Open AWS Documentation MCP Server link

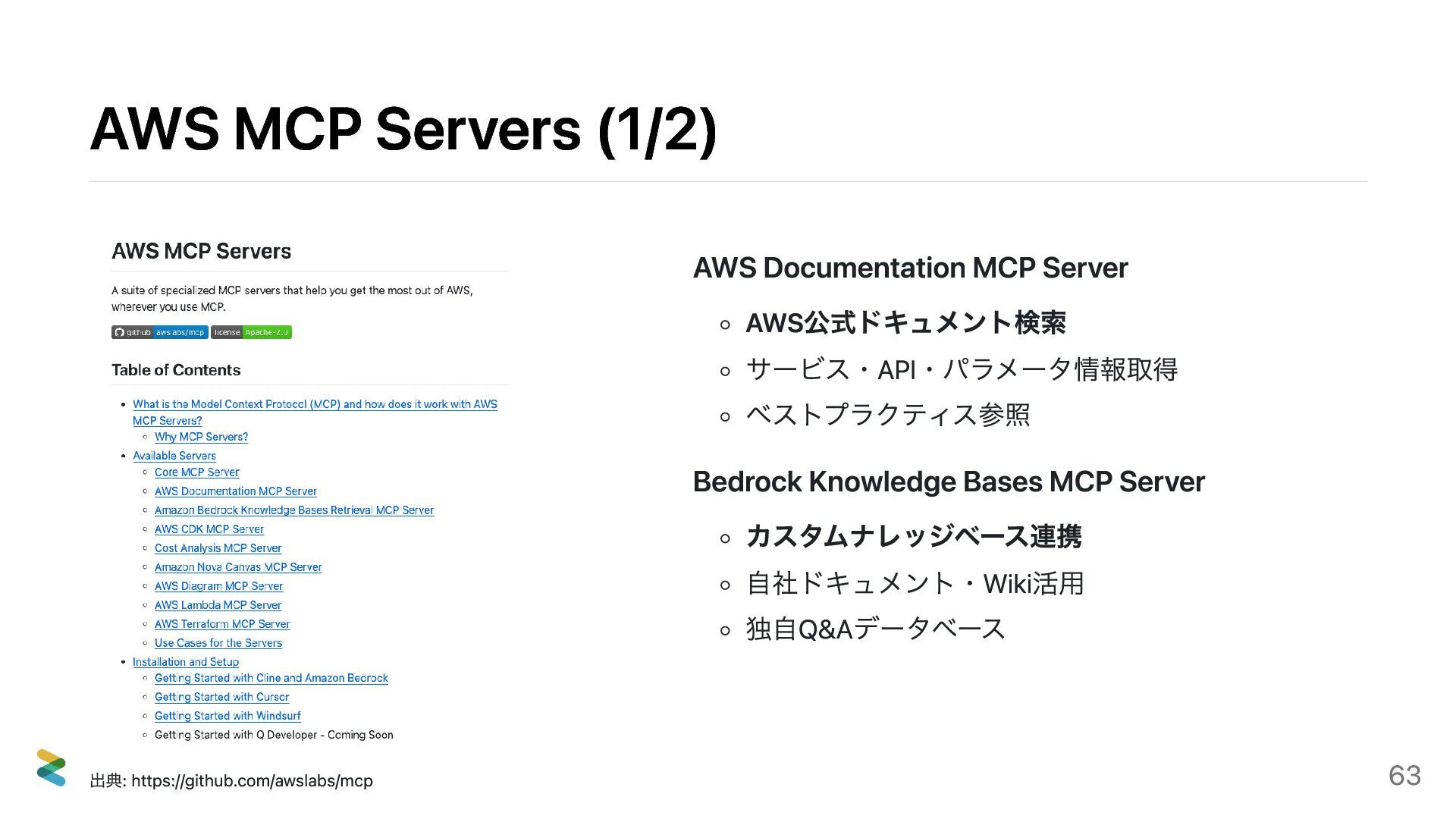[x=235, y=491]
